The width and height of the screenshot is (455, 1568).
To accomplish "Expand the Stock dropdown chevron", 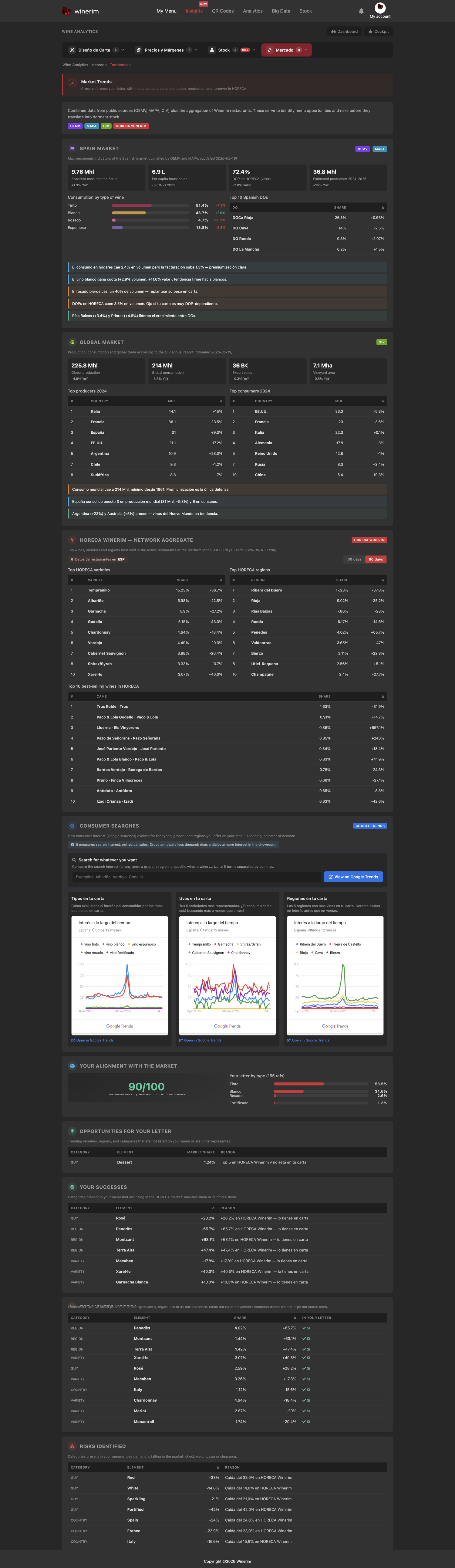I will tap(254, 50).
